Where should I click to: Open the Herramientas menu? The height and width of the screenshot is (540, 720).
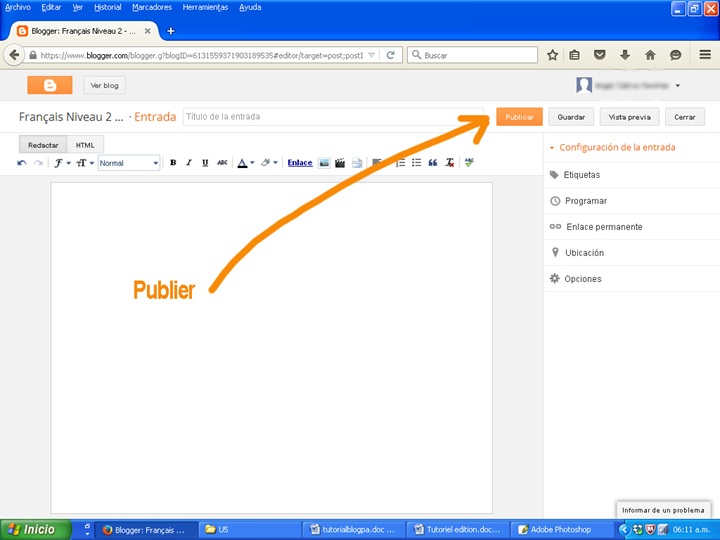click(205, 7)
